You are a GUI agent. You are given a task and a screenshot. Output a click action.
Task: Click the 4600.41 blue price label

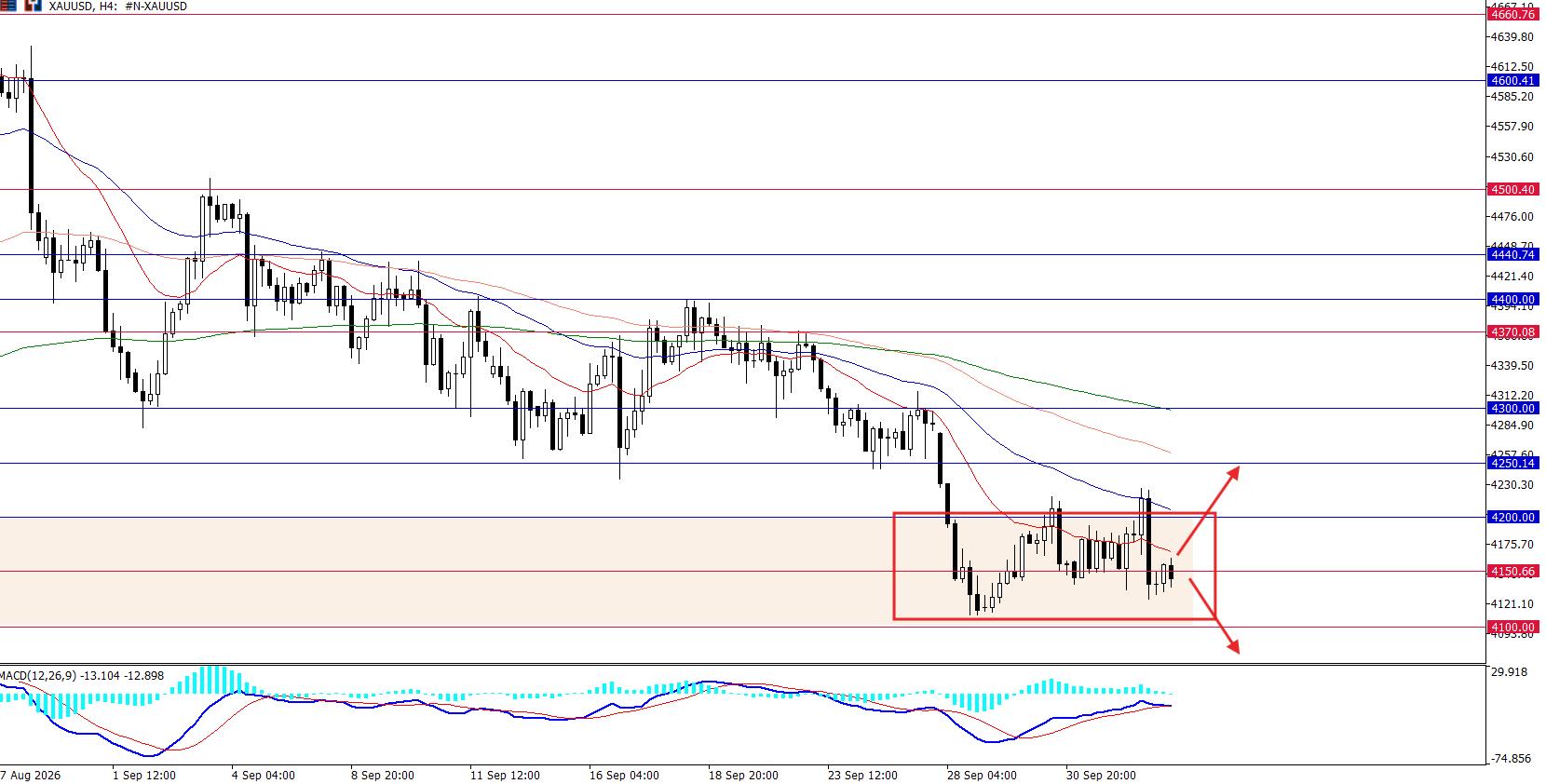tap(1512, 81)
